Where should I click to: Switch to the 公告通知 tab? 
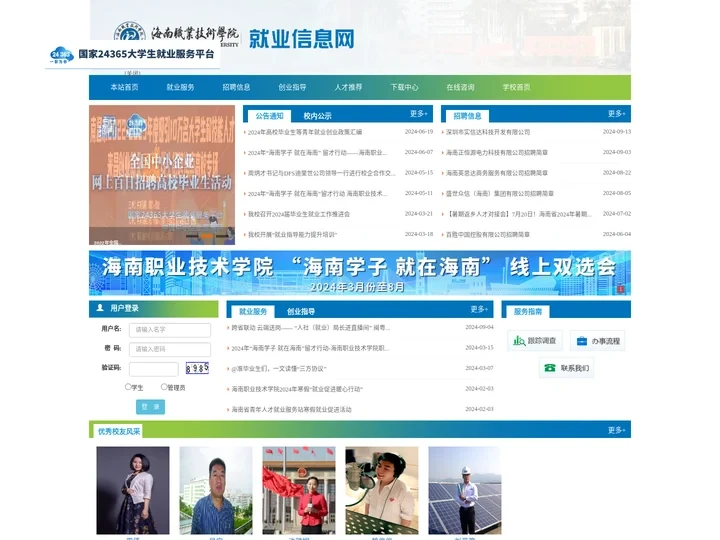(x=270, y=116)
